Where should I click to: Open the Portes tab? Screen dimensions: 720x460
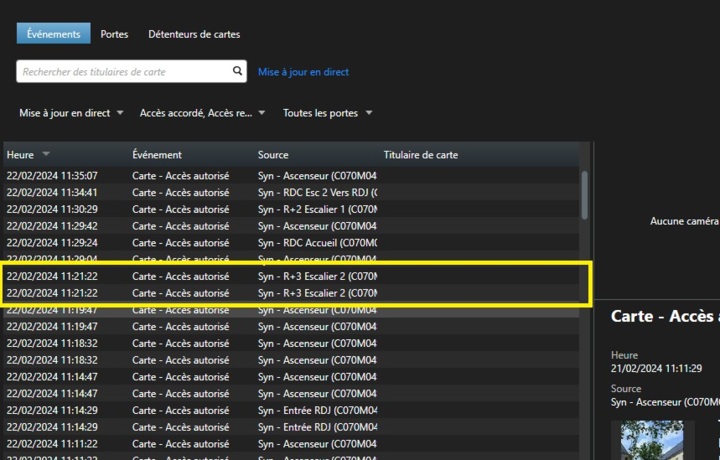(x=114, y=34)
